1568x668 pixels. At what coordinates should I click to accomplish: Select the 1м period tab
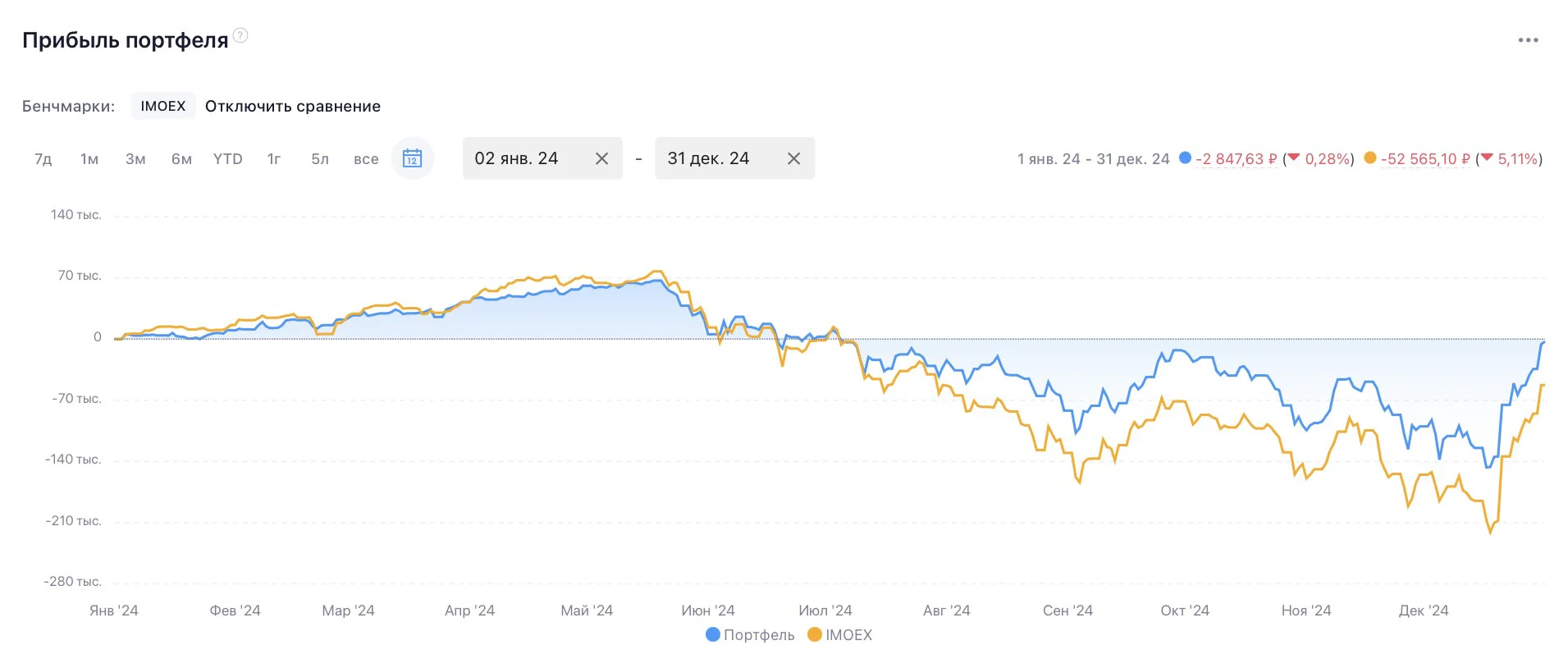pyautogui.click(x=89, y=159)
